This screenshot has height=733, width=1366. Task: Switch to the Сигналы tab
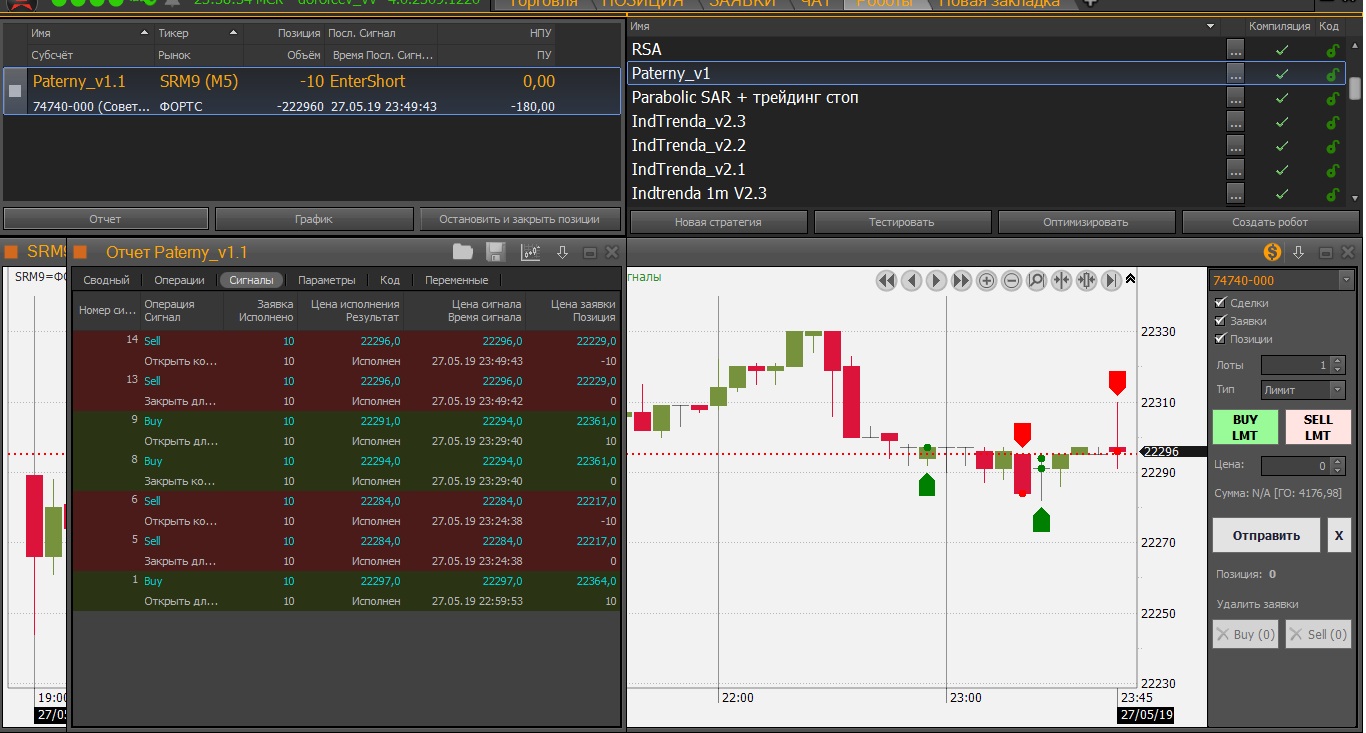click(251, 280)
